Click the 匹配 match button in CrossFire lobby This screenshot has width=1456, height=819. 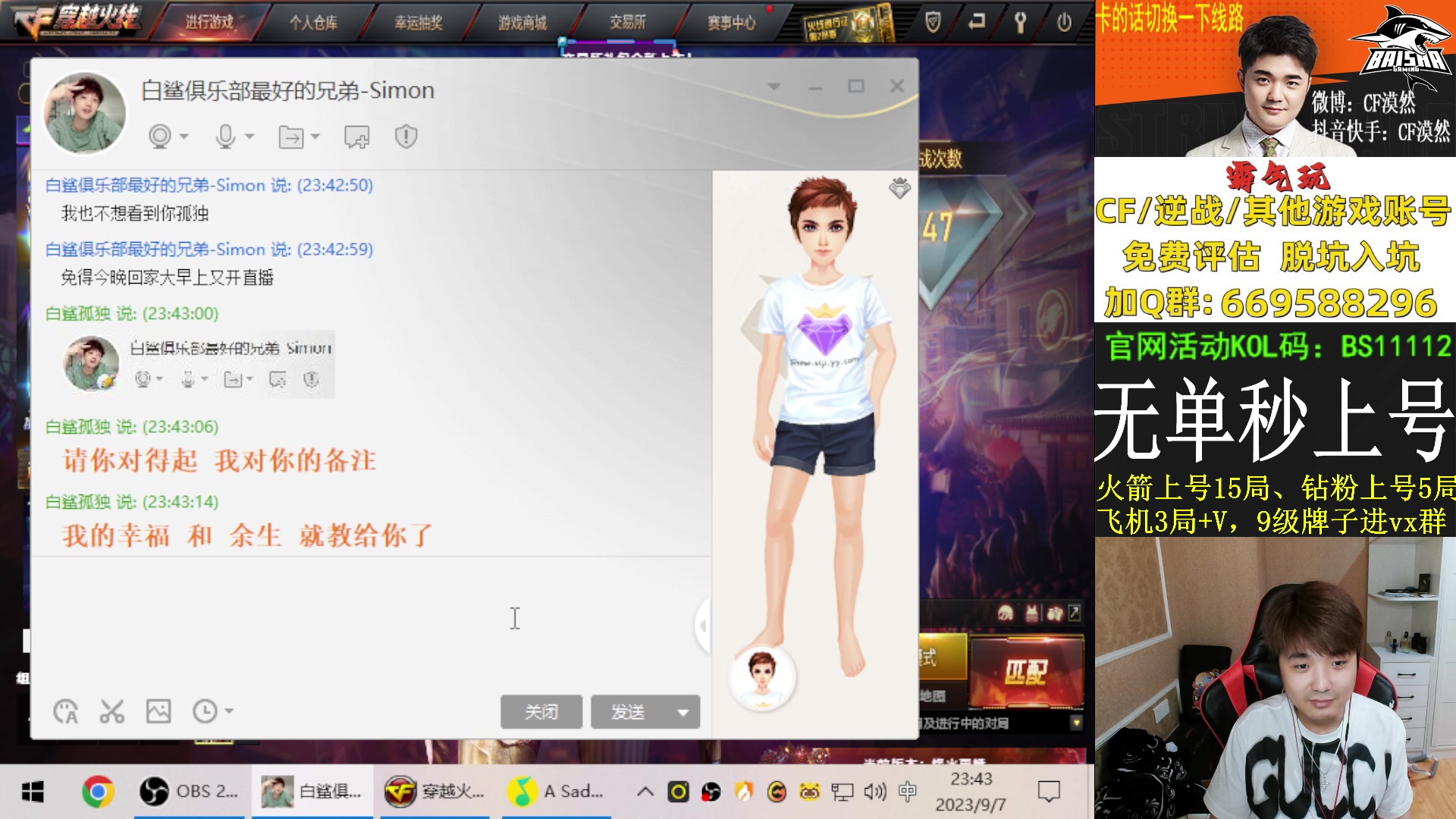click(x=1027, y=673)
